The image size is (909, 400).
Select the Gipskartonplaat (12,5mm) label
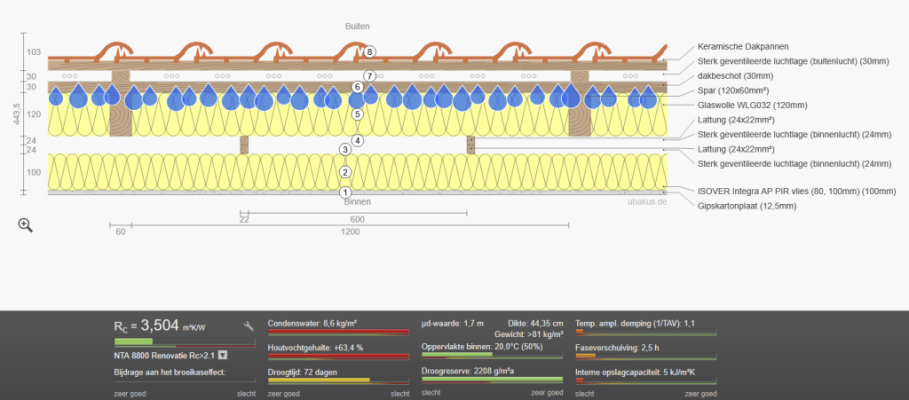[746, 205]
